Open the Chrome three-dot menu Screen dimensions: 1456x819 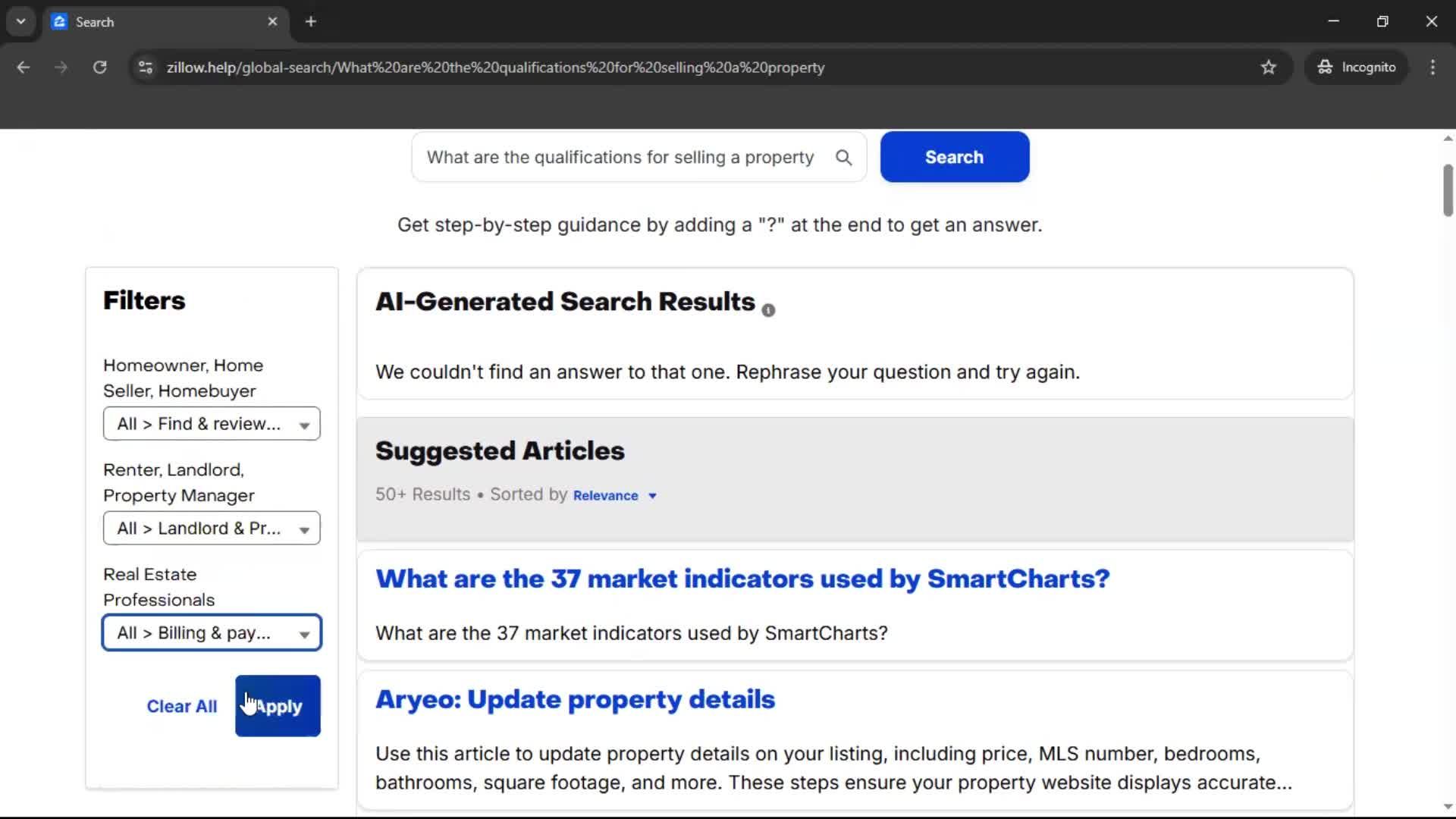point(1432,67)
